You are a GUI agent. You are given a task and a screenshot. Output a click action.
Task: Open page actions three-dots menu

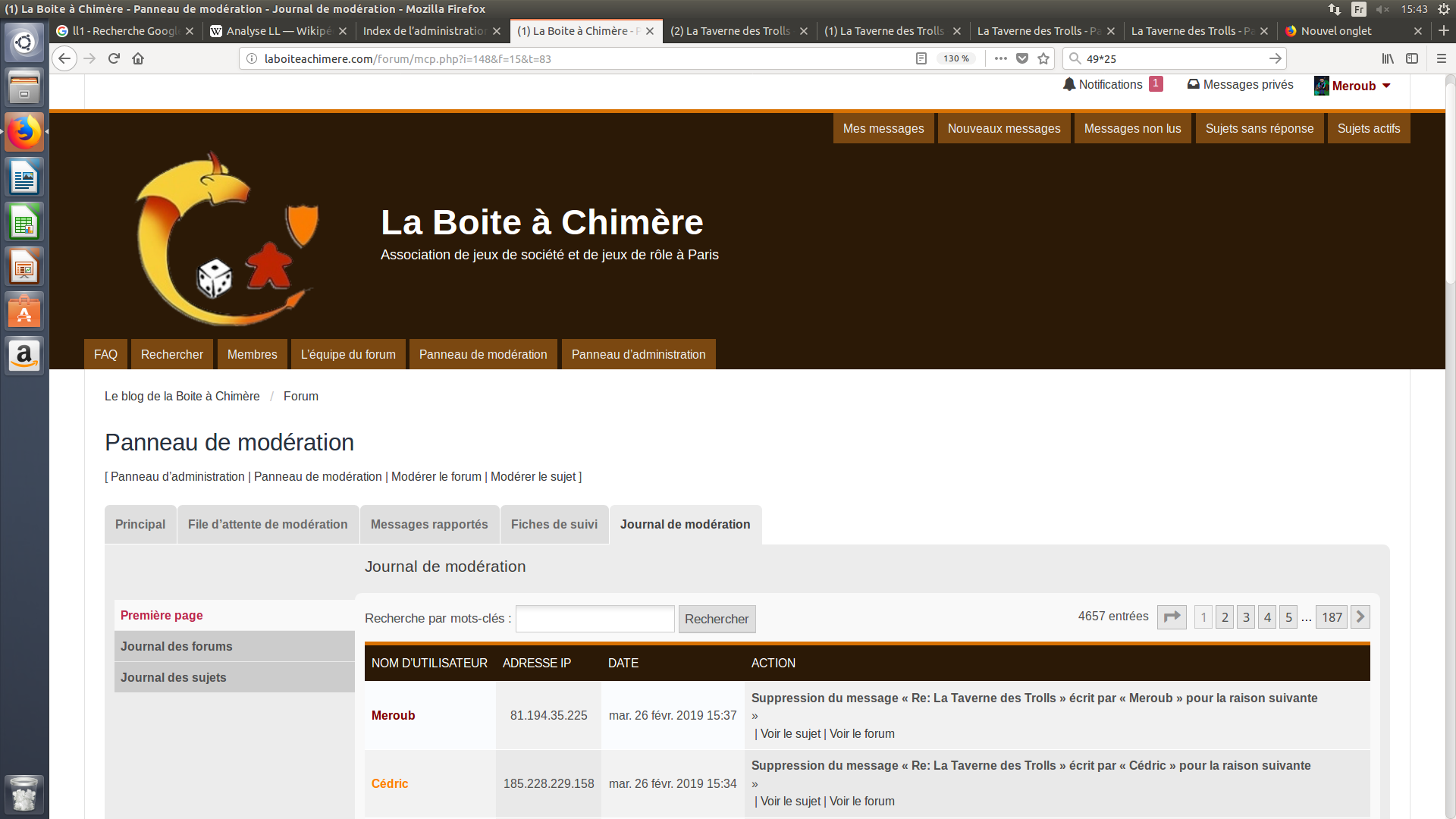[1001, 58]
